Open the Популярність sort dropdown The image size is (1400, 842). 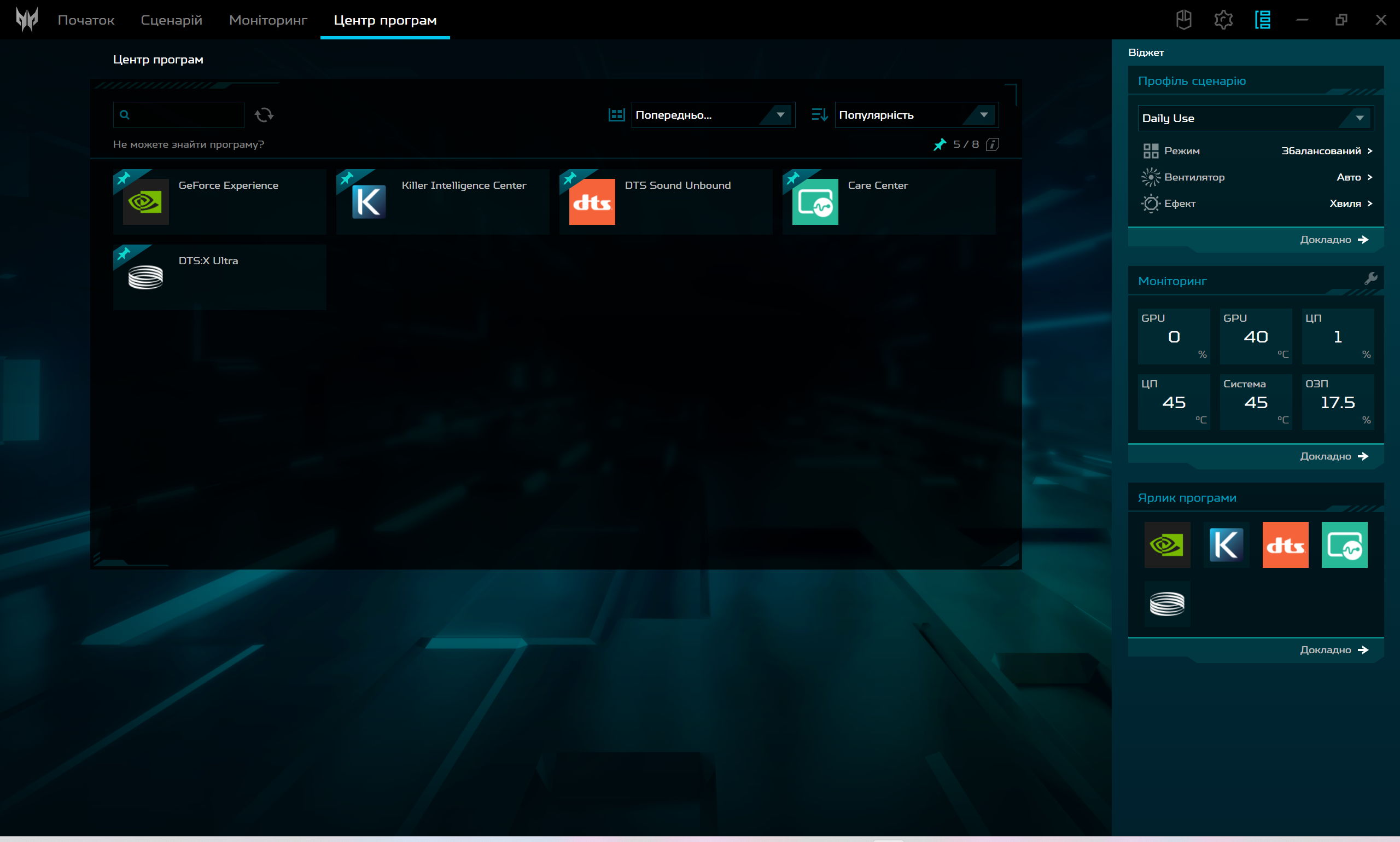coord(916,115)
